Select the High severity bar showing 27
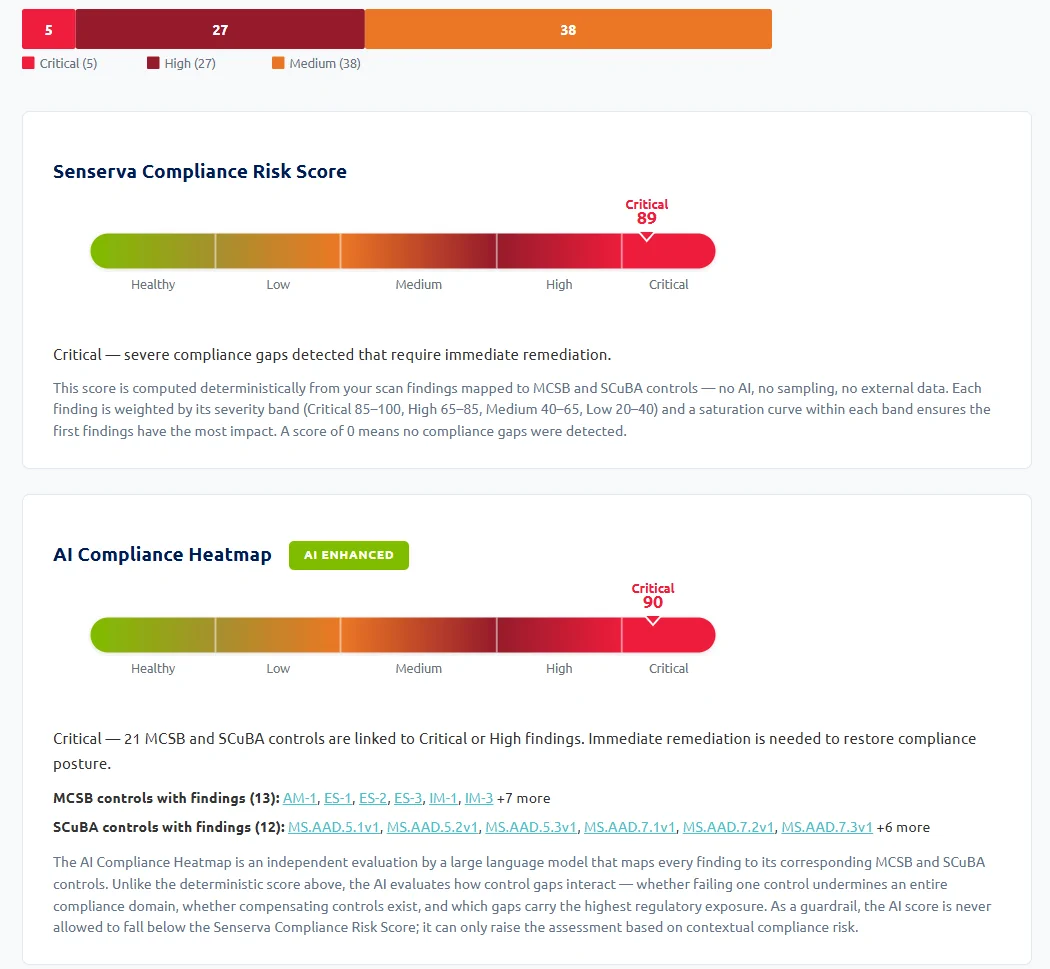1050x969 pixels. 220,29
